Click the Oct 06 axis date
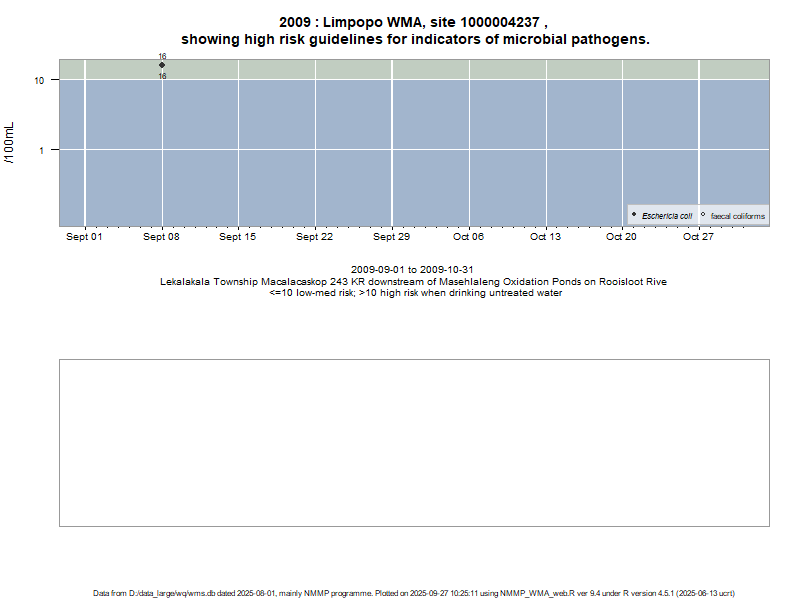800x600 pixels. [468, 237]
